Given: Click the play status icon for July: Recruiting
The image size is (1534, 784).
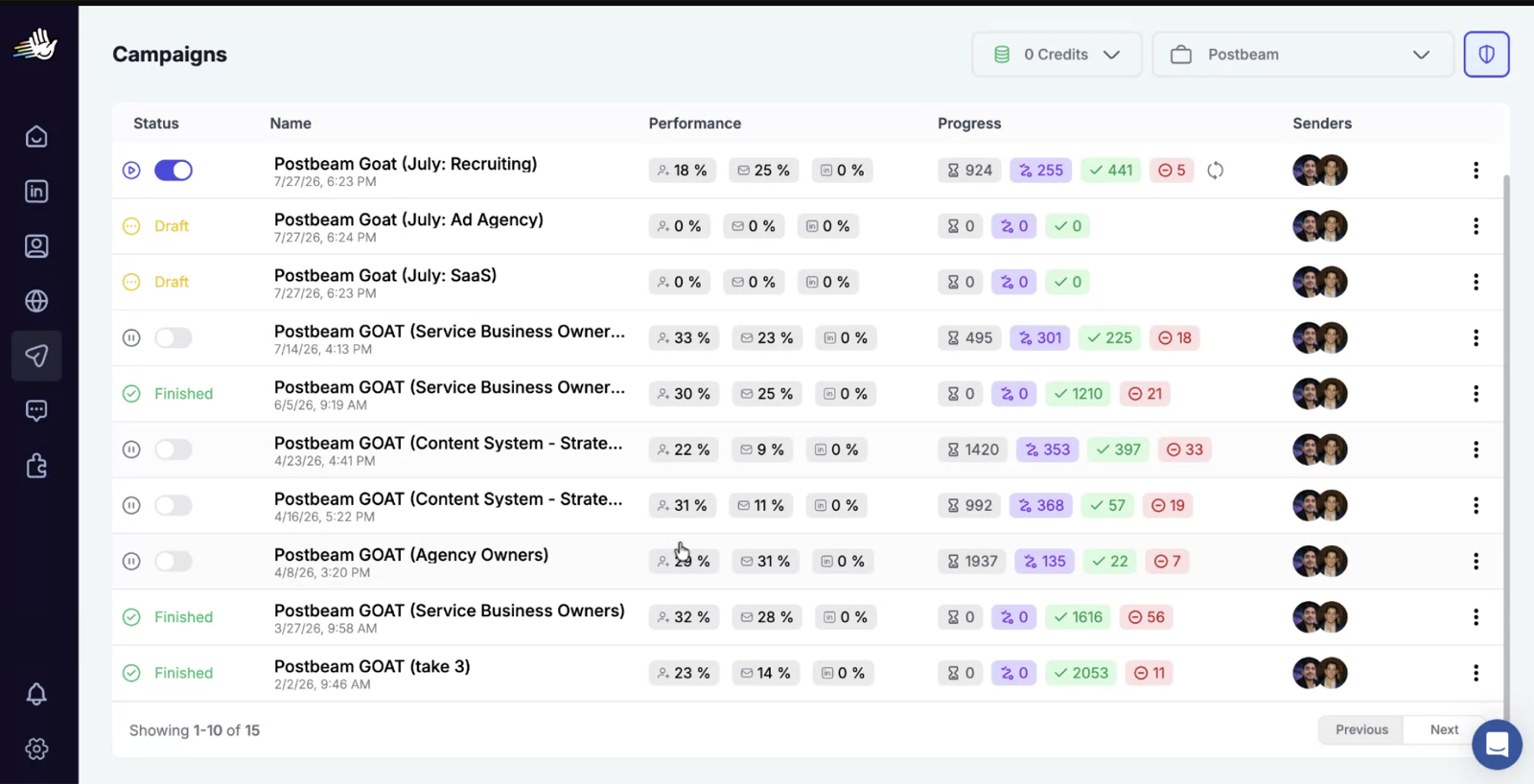Looking at the screenshot, I should 131,171.
